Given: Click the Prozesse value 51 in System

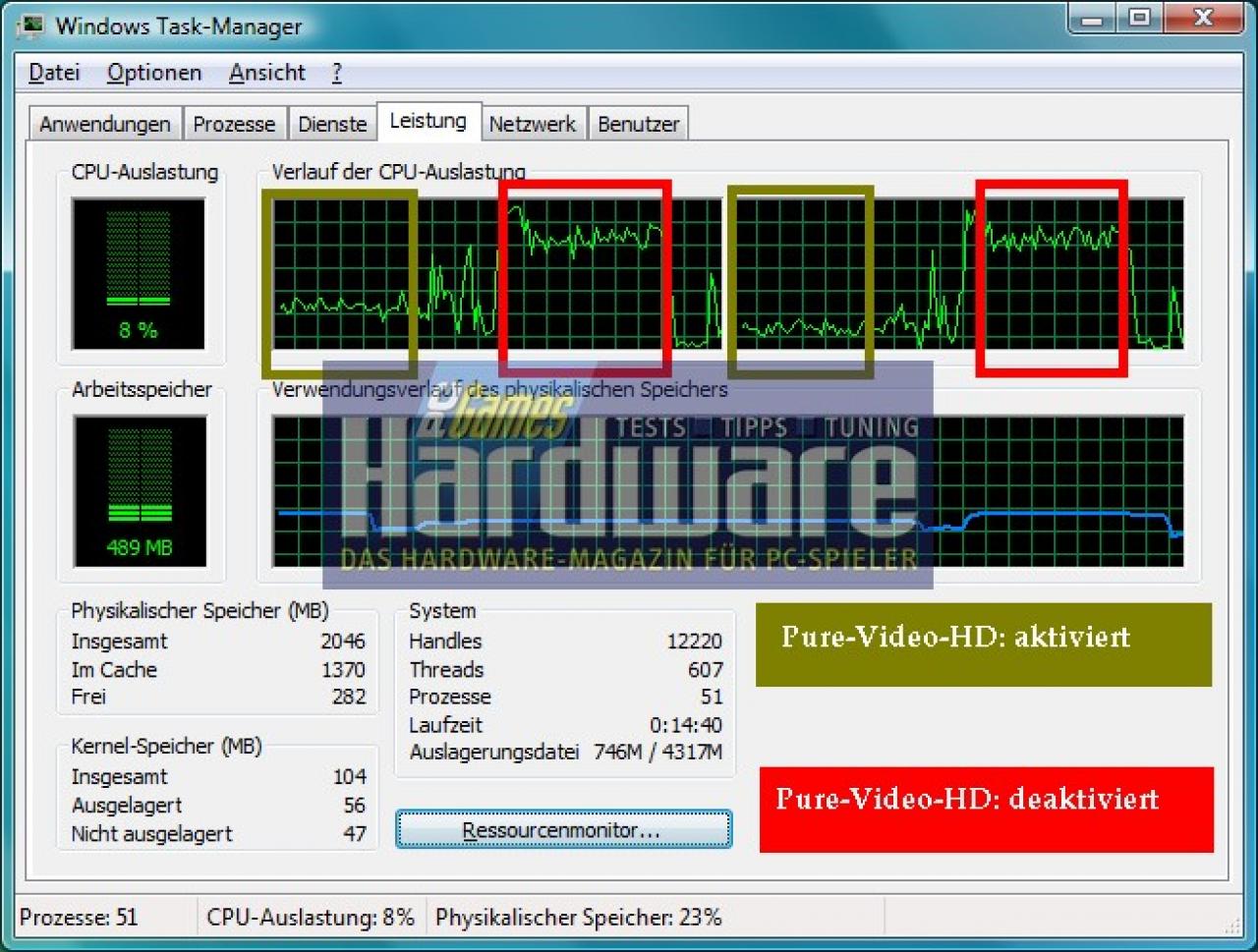Looking at the screenshot, I should tap(712, 697).
